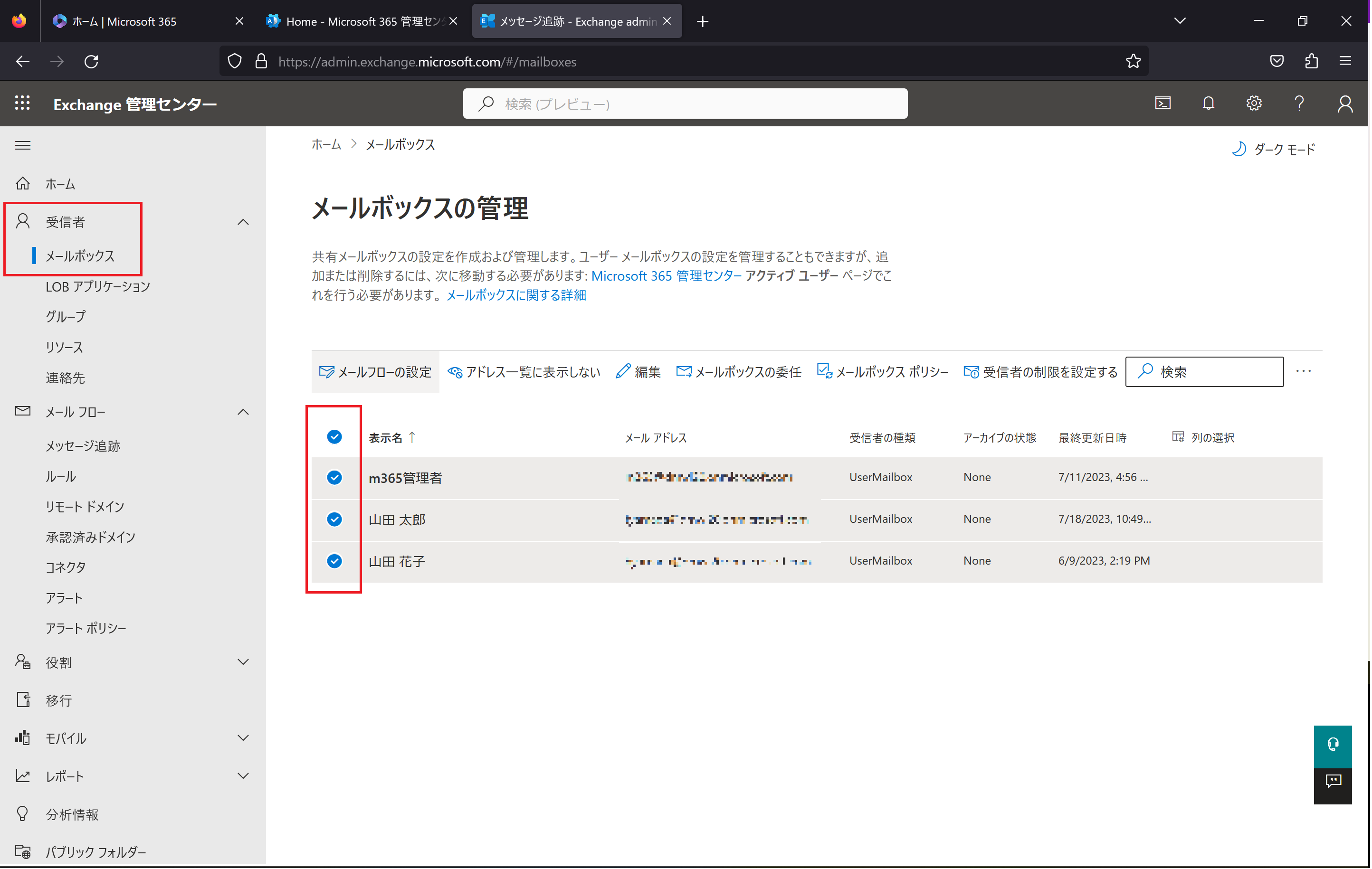Select メールボックス in sidebar

[x=80, y=255]
